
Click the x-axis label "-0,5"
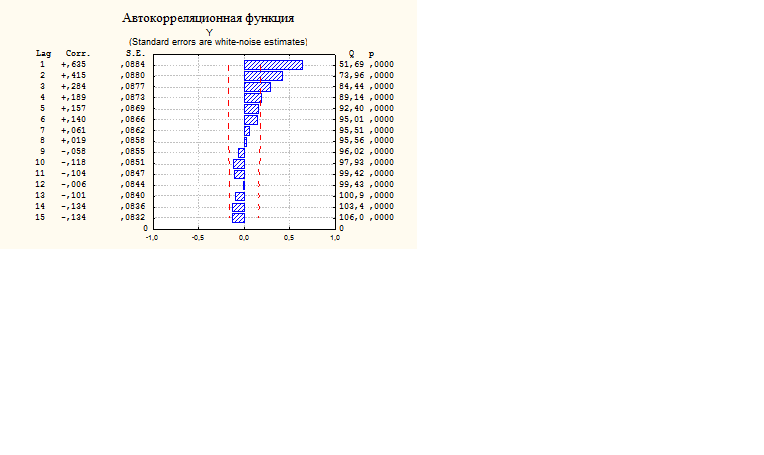197,238
